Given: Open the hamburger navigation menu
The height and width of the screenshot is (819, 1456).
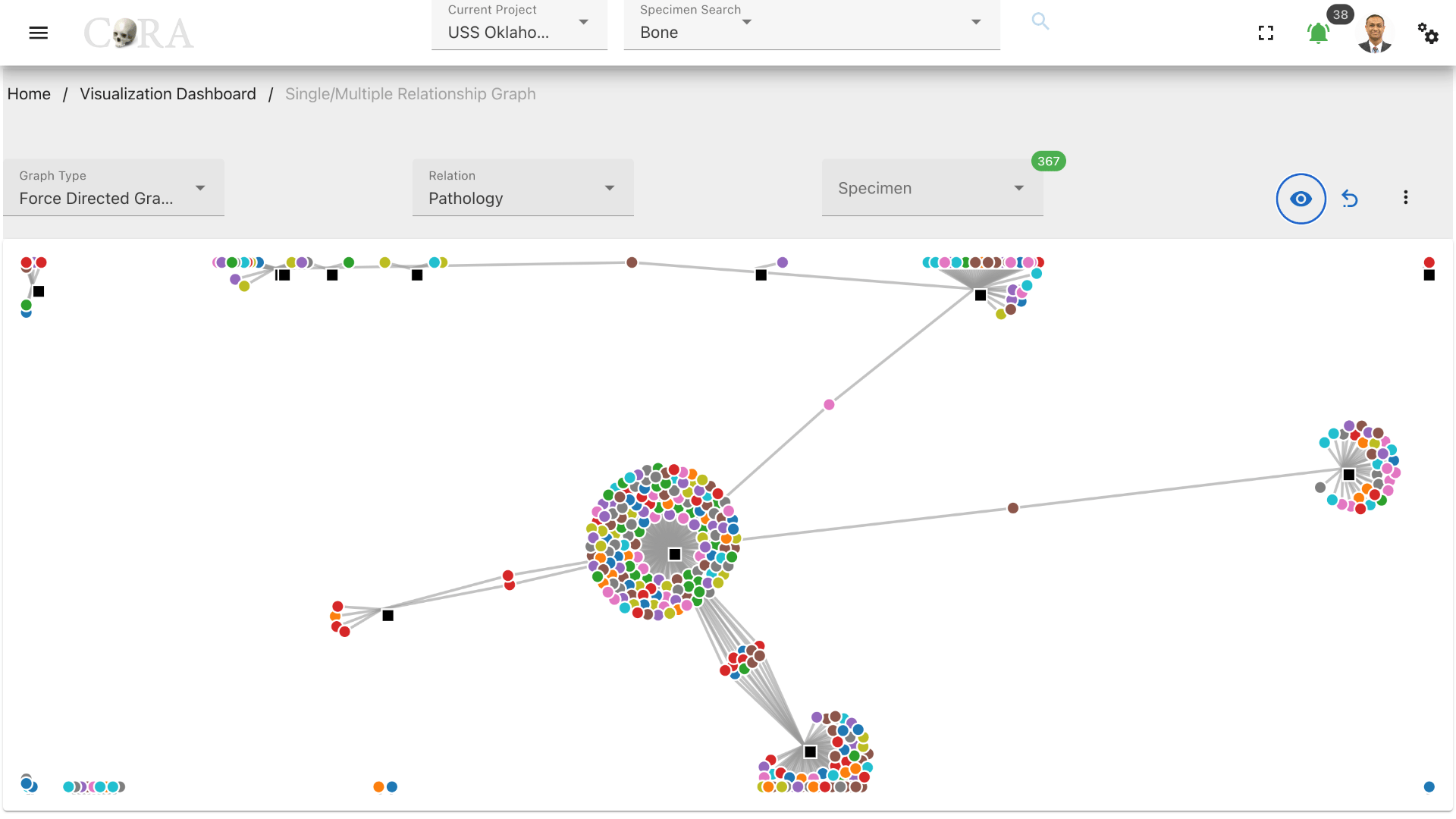Looking at the screenshot, I should (x=38, y=33).
